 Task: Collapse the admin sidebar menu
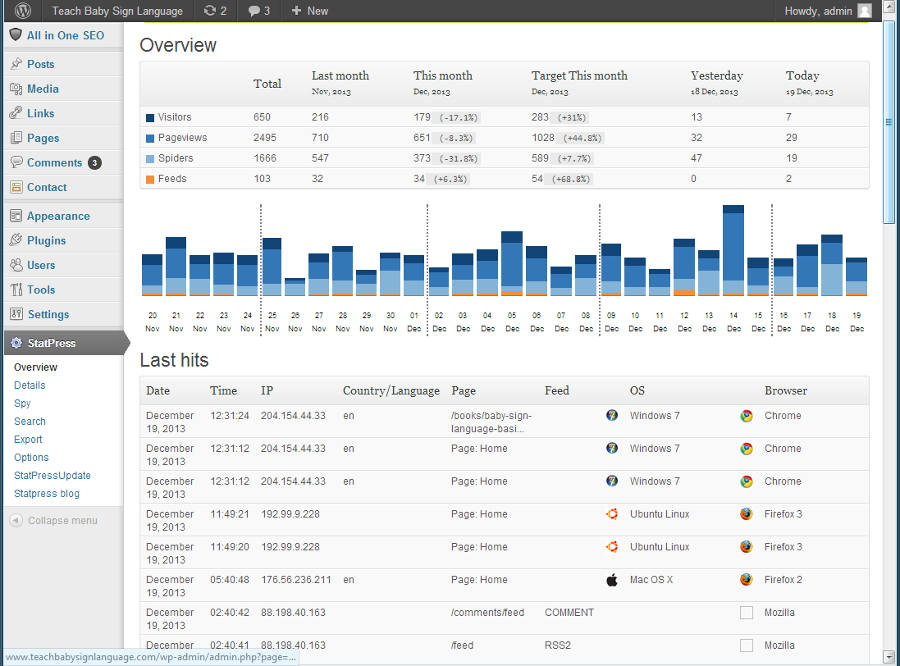point(61,520)
